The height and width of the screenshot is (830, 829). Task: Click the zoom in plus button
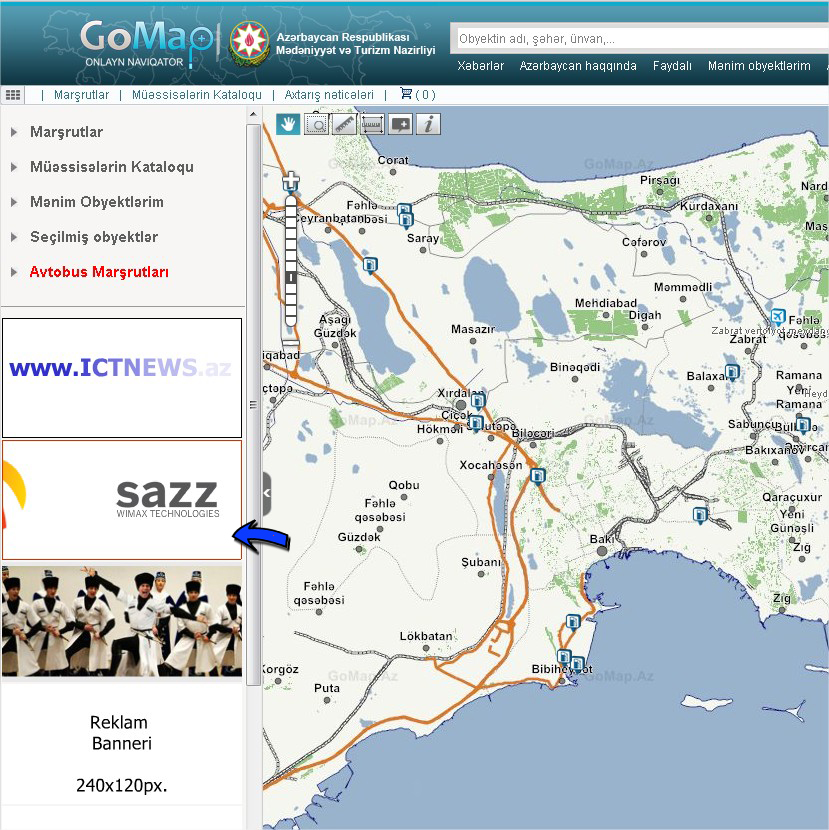tap(292, 183)
